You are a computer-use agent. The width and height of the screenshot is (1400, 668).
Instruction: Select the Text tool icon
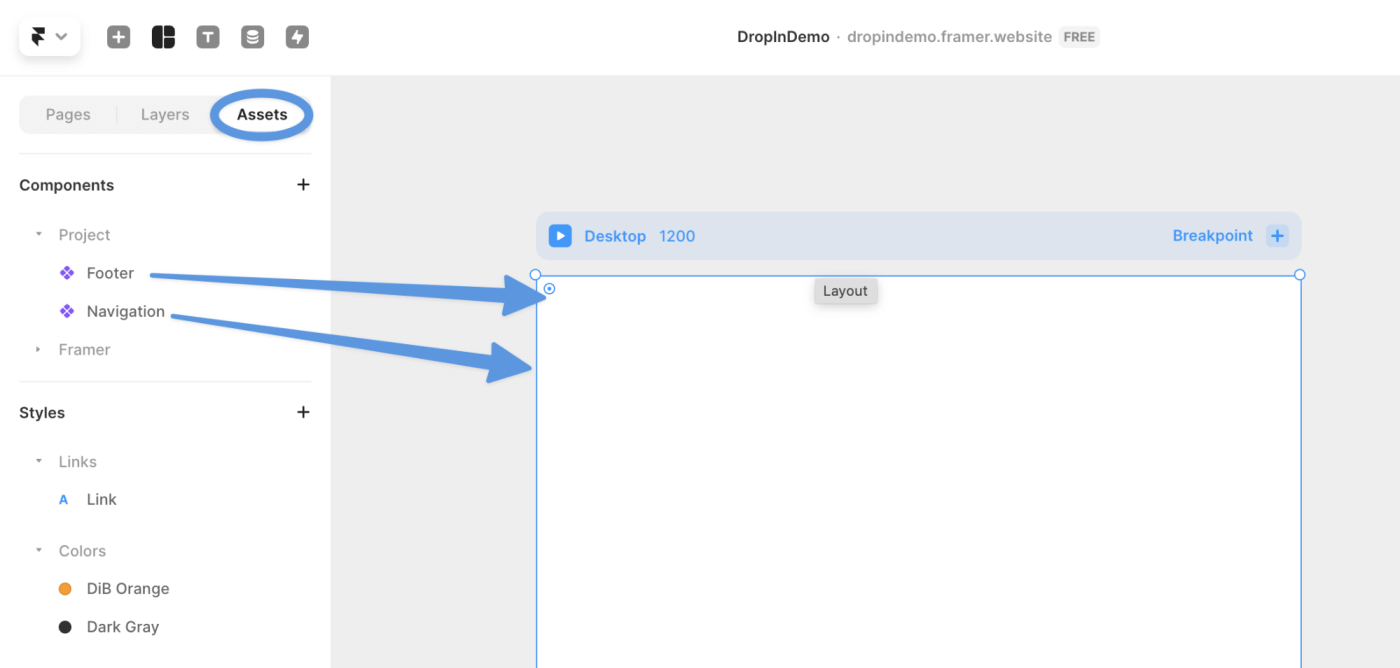tap(208, 37)
